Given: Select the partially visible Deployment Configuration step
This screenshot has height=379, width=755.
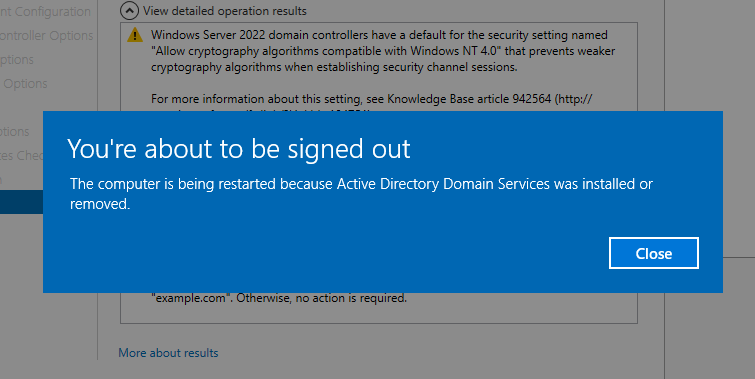Looking at the screenshot, I should tap(45, 12).
